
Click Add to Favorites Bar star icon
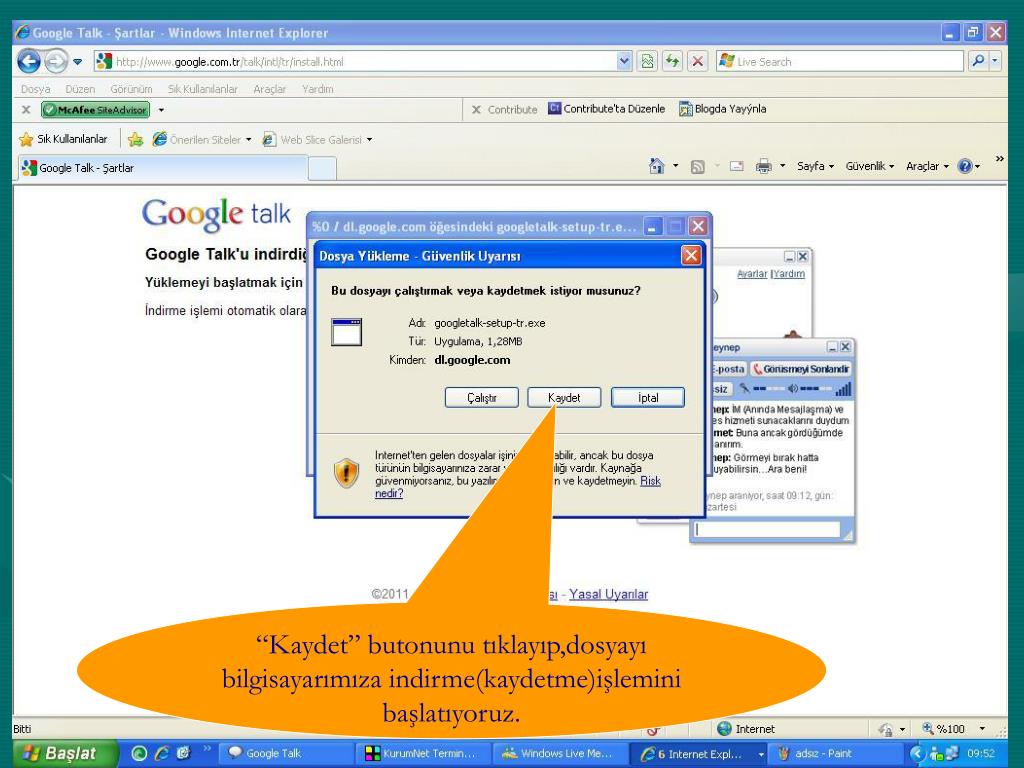point(135,139)
